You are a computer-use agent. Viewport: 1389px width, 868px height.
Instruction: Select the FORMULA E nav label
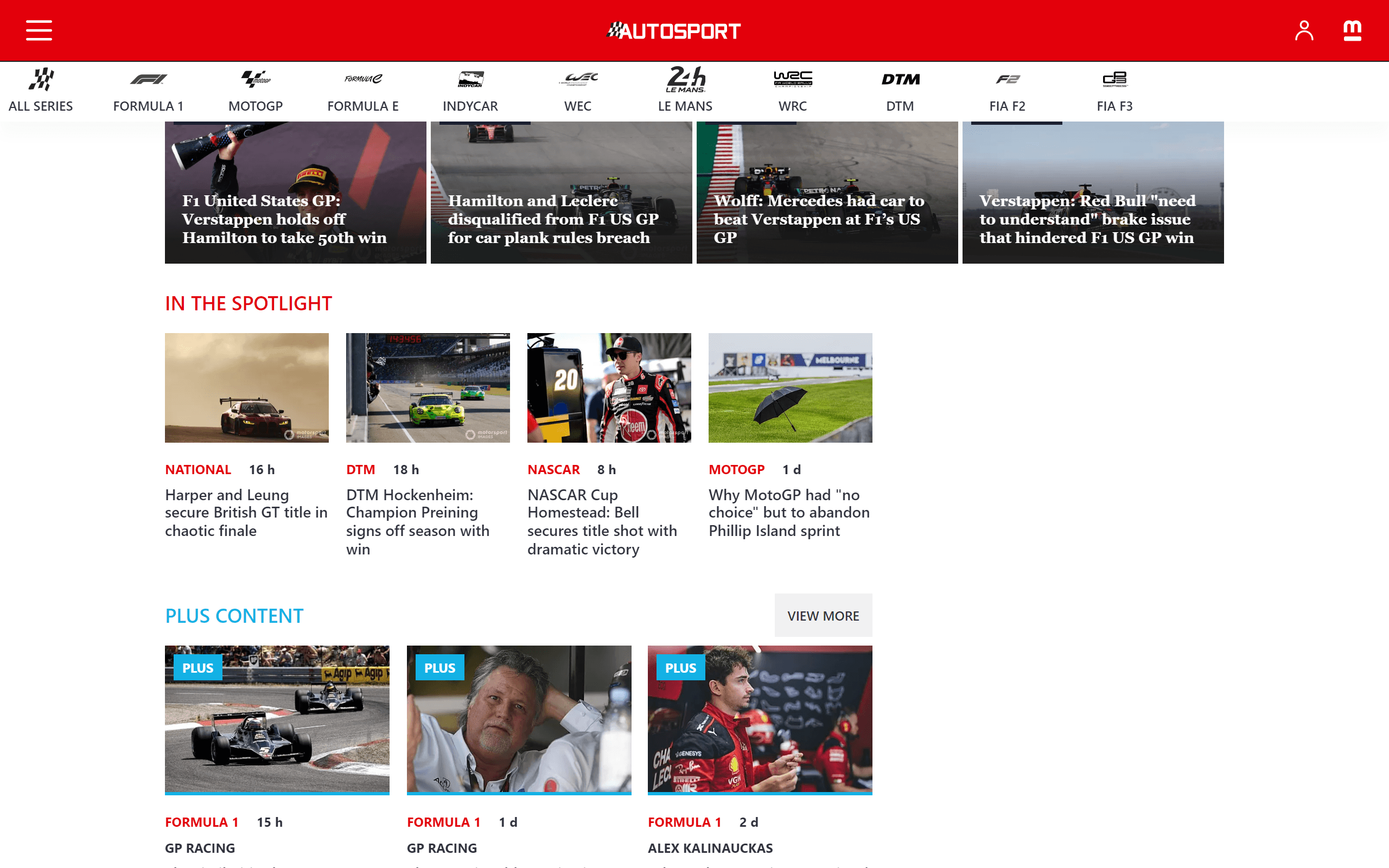(x=363, y=106)
